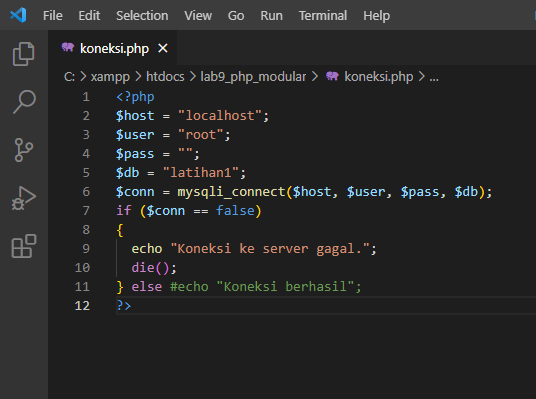Open the View menu

coord(198,15)
